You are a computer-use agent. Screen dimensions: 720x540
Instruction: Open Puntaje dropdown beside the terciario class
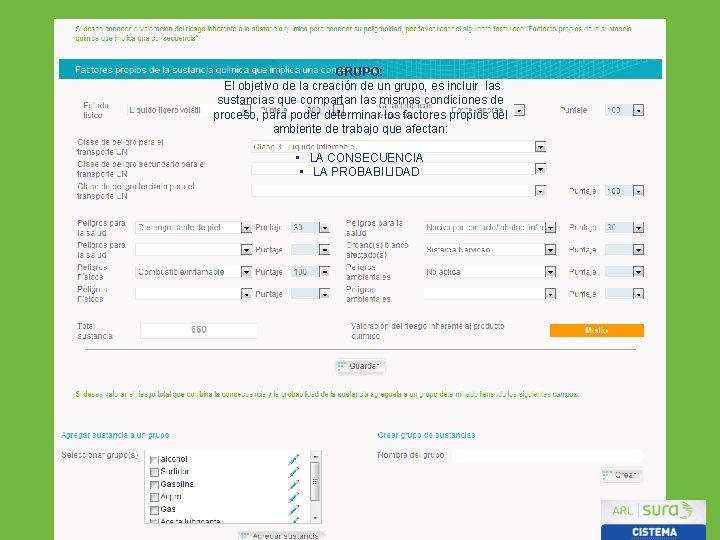638,191
